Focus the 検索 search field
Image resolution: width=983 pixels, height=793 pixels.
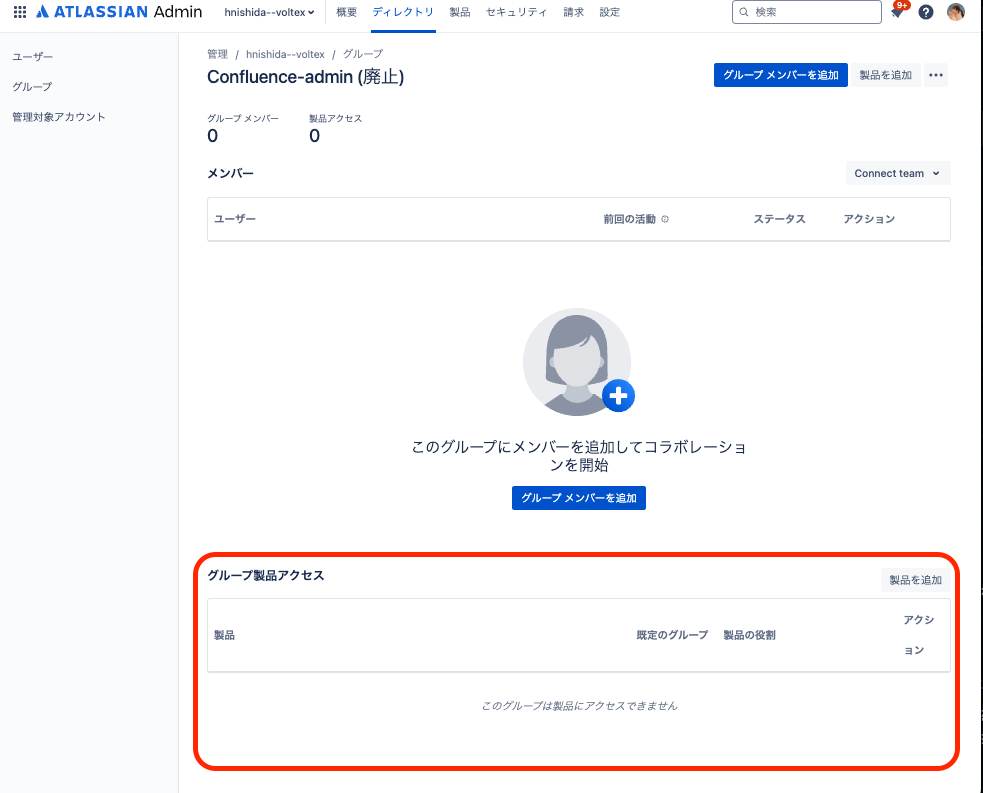[806, 12]
